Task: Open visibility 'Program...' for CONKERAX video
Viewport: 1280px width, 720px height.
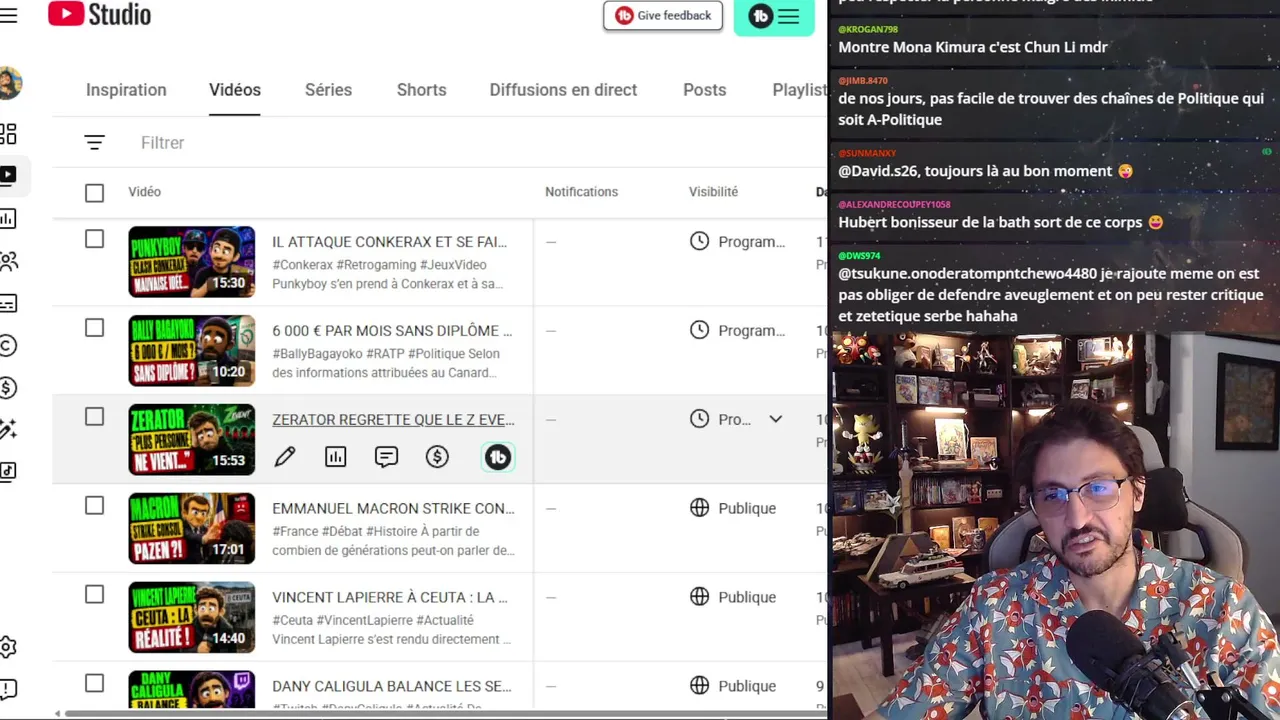Action: (x=751, y=242)
